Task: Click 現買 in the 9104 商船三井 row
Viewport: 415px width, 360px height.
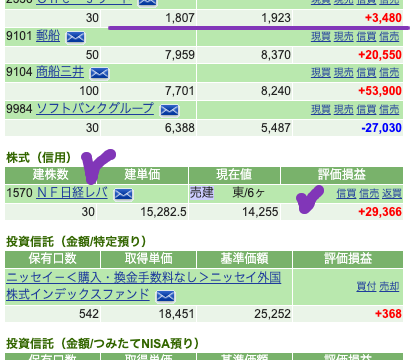Action: click(321, 72)
